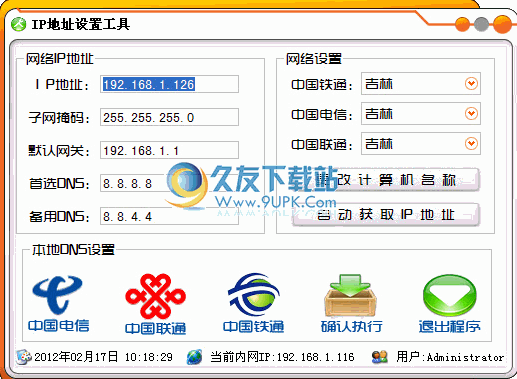Screen dimensions: 517x379
Task: Click the 确认执行 caption text
Action: [351, 326]
